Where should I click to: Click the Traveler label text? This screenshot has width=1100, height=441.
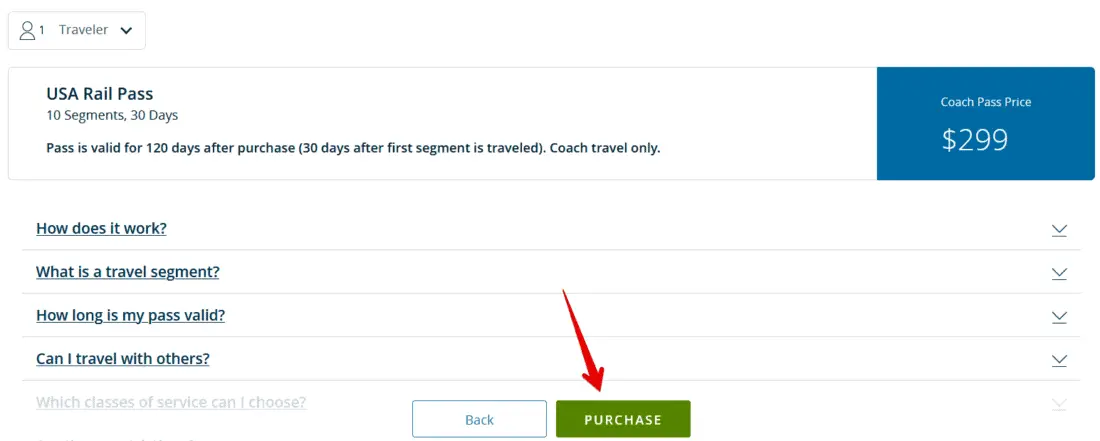[83, 30]
